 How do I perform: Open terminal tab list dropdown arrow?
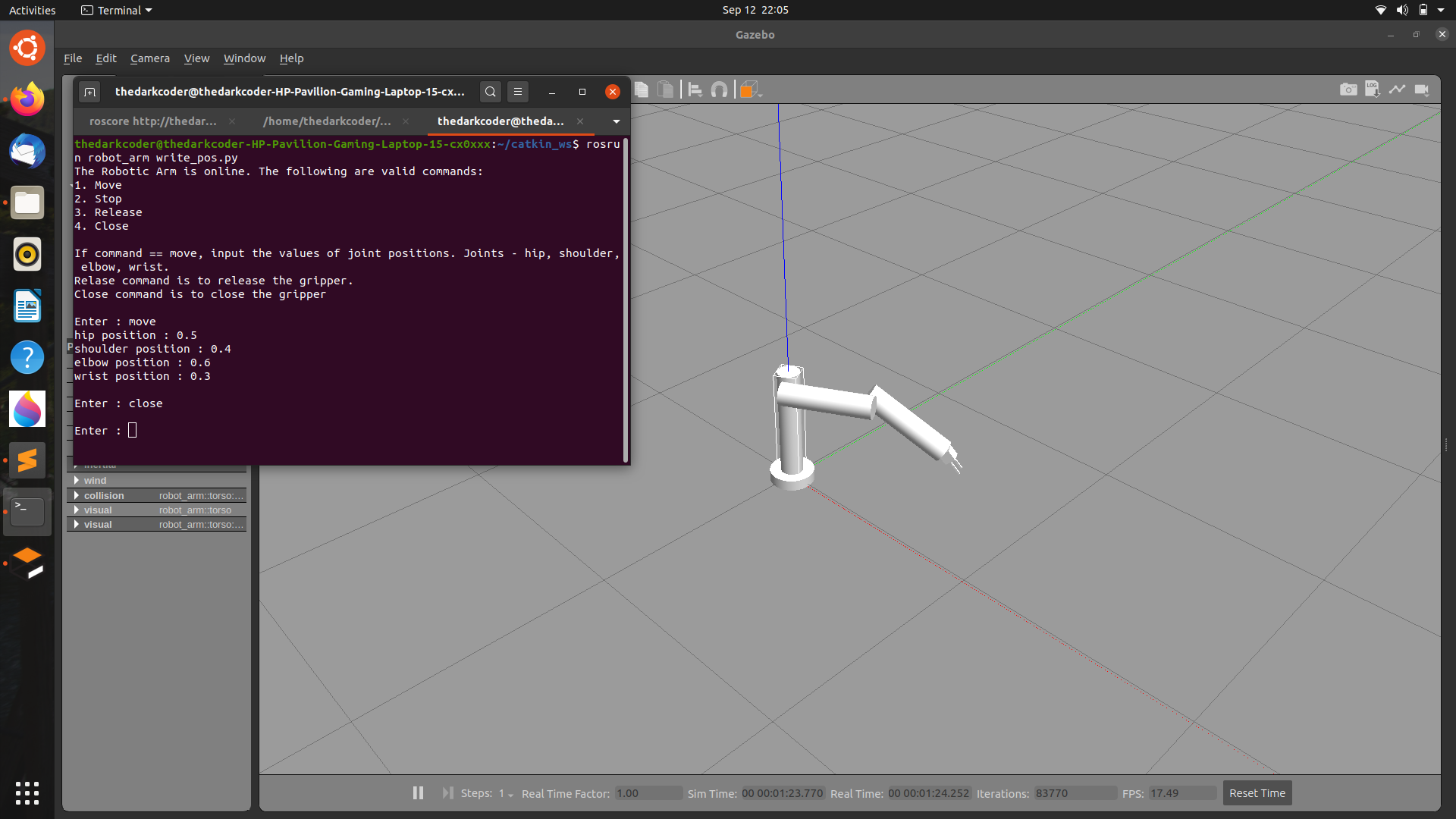tap(616, 121)
